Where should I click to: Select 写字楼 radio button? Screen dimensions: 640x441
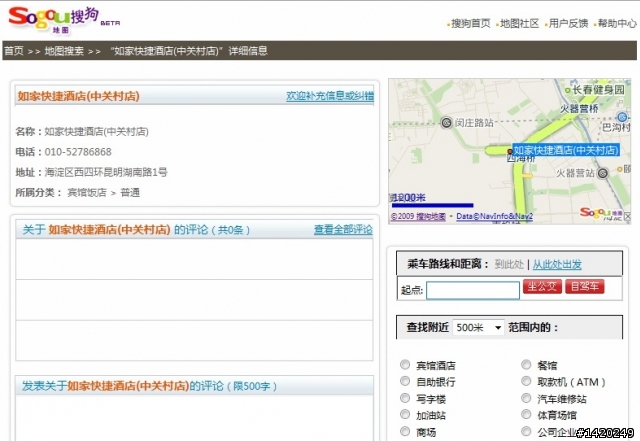coord(405,398)
